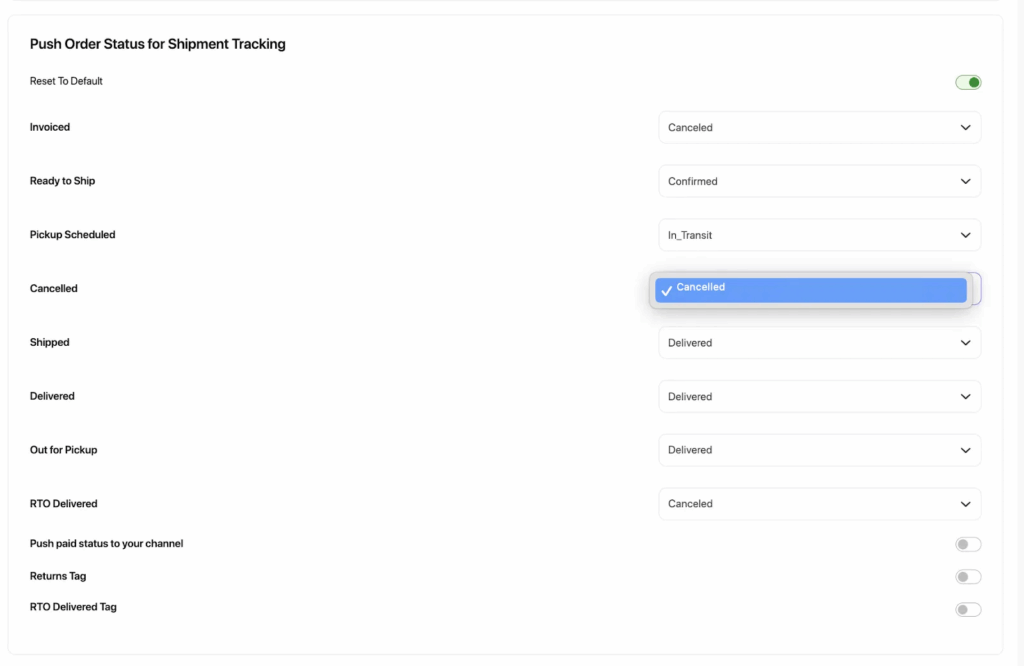Viewport: 1024px width, 666px height.
Task: Turn off the Reset To Default toggle
Action: tap(968, 82)
